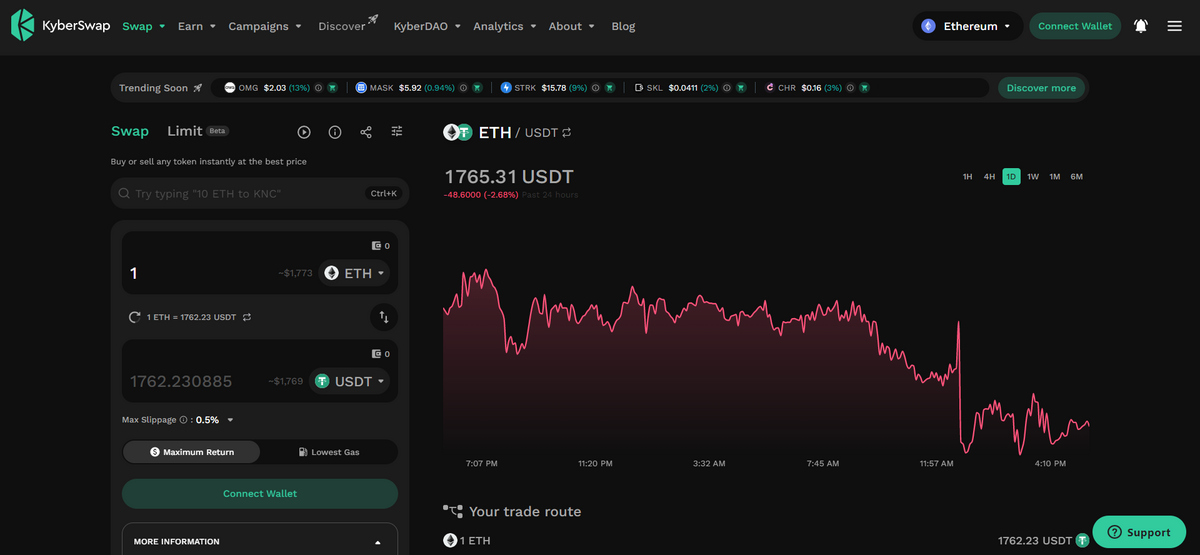The image size is (1200, 555).
Task: Click the OMG token icon
Action: (x=229, y=88)
